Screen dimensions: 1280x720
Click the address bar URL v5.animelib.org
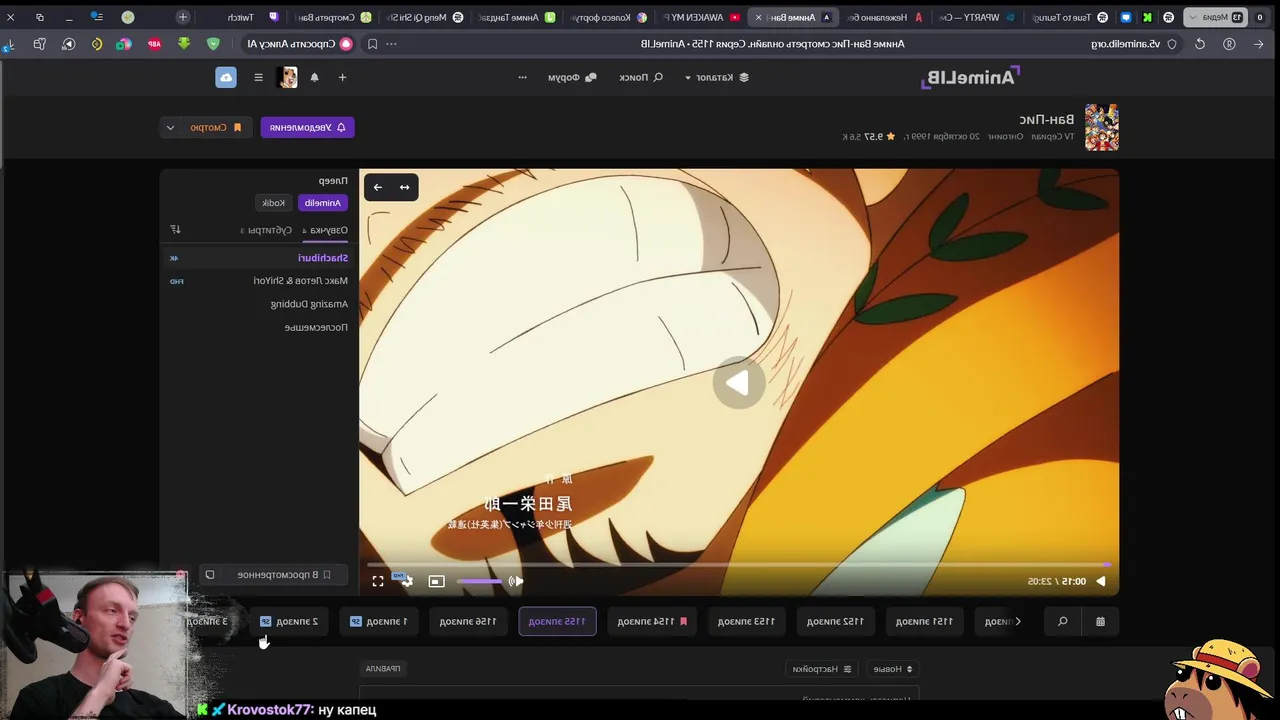coord(1125,44)
